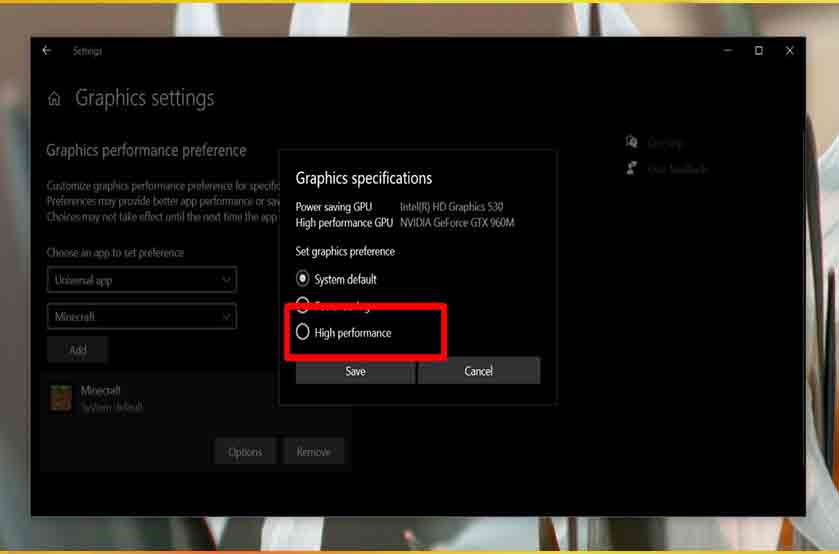Click the Graphics settings heading
This screenshot has height=554, width=839.
pyautogui.click(x=144, y=98)
